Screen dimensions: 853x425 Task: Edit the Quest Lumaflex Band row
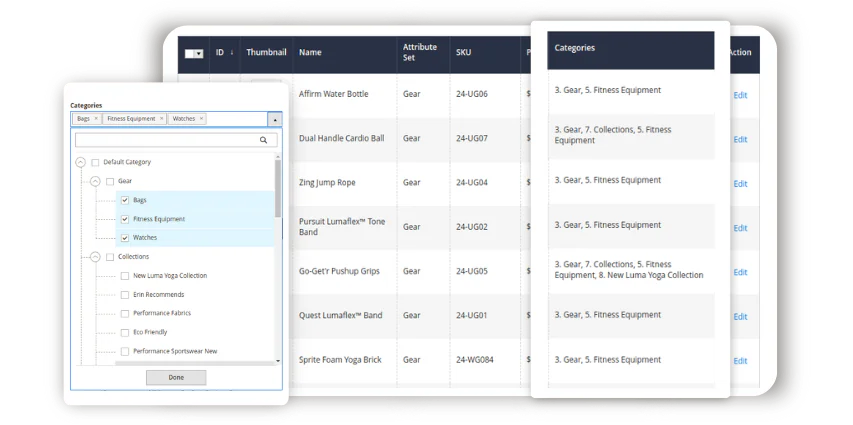coord(740,317)
